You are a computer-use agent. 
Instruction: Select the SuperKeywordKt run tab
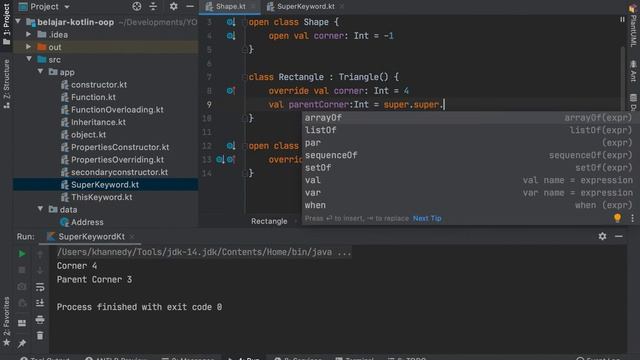coord(91,237)
